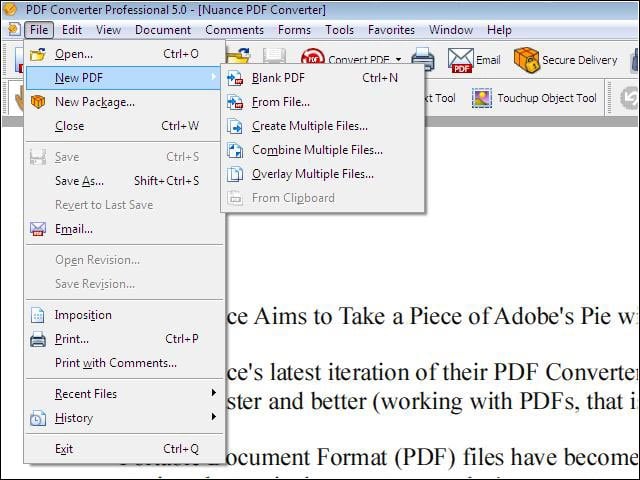Image resolution: width=640 pixels, height=480 pixels.
Task: Click the folder refresh toolbar icon
Action: point(238,56)
